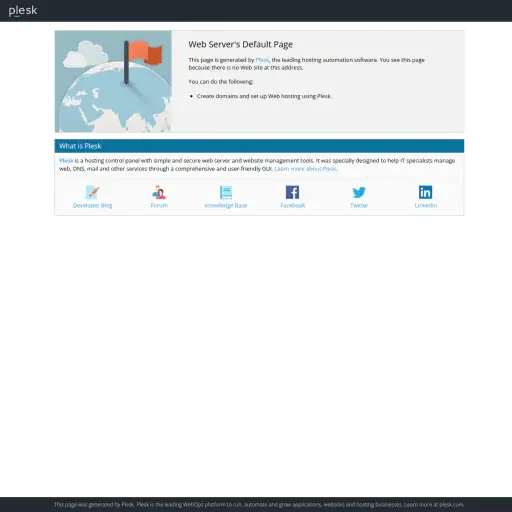
Task: Open the Knowledge Base text link
Action: click(x=226, y=205)
